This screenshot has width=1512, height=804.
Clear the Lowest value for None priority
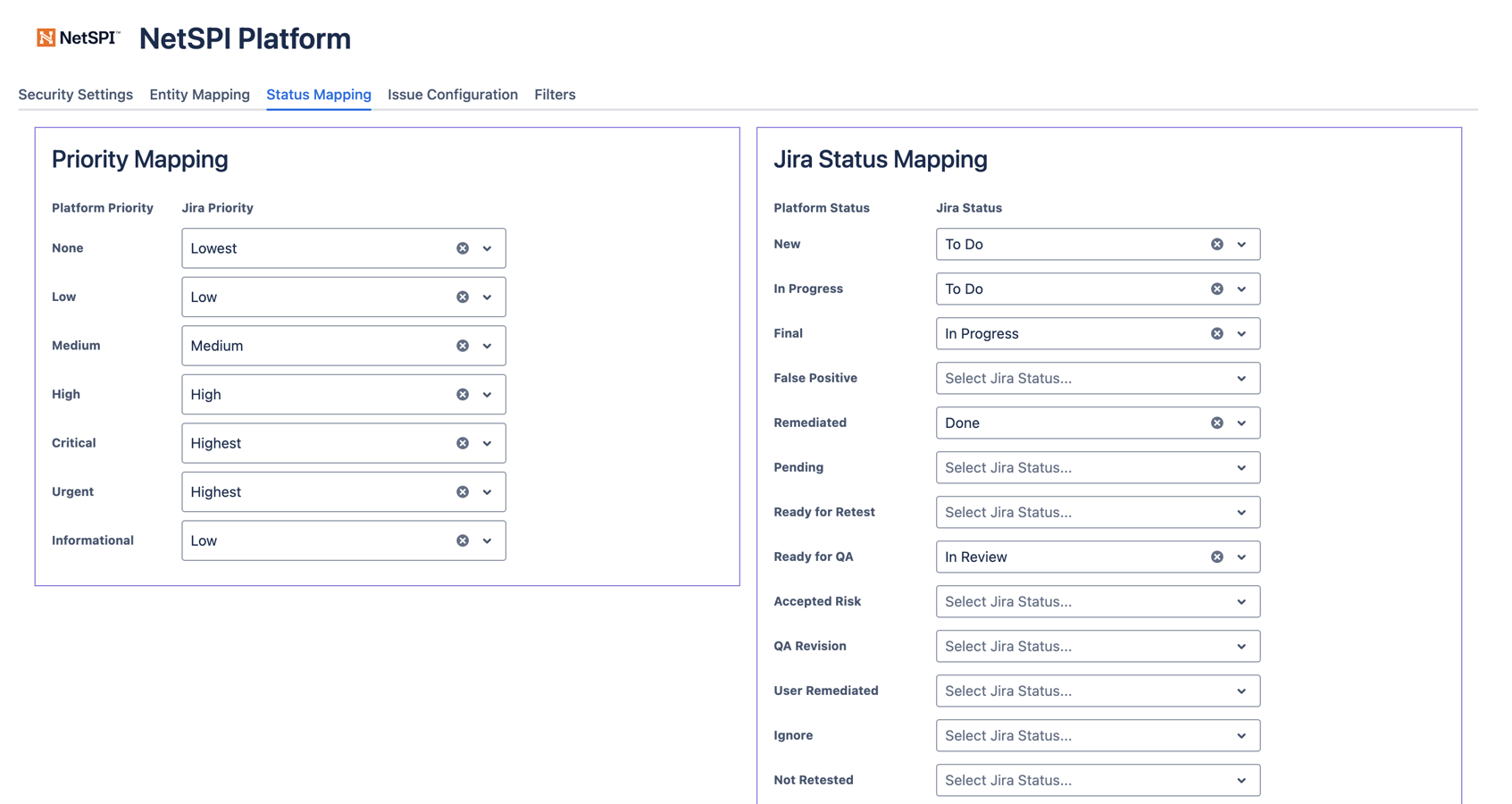click(x=463, y=248)
